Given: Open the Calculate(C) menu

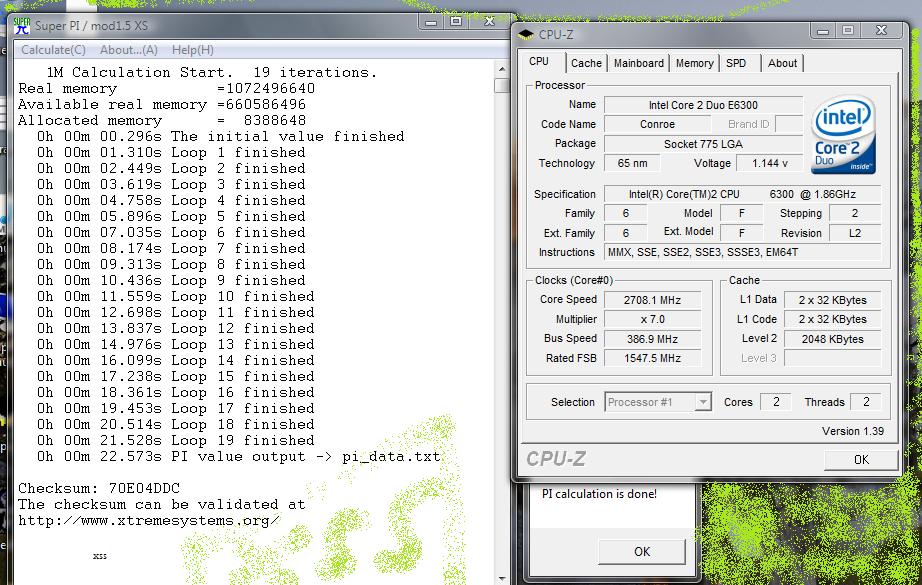Looking at the screenshot, I should (53, 50).
